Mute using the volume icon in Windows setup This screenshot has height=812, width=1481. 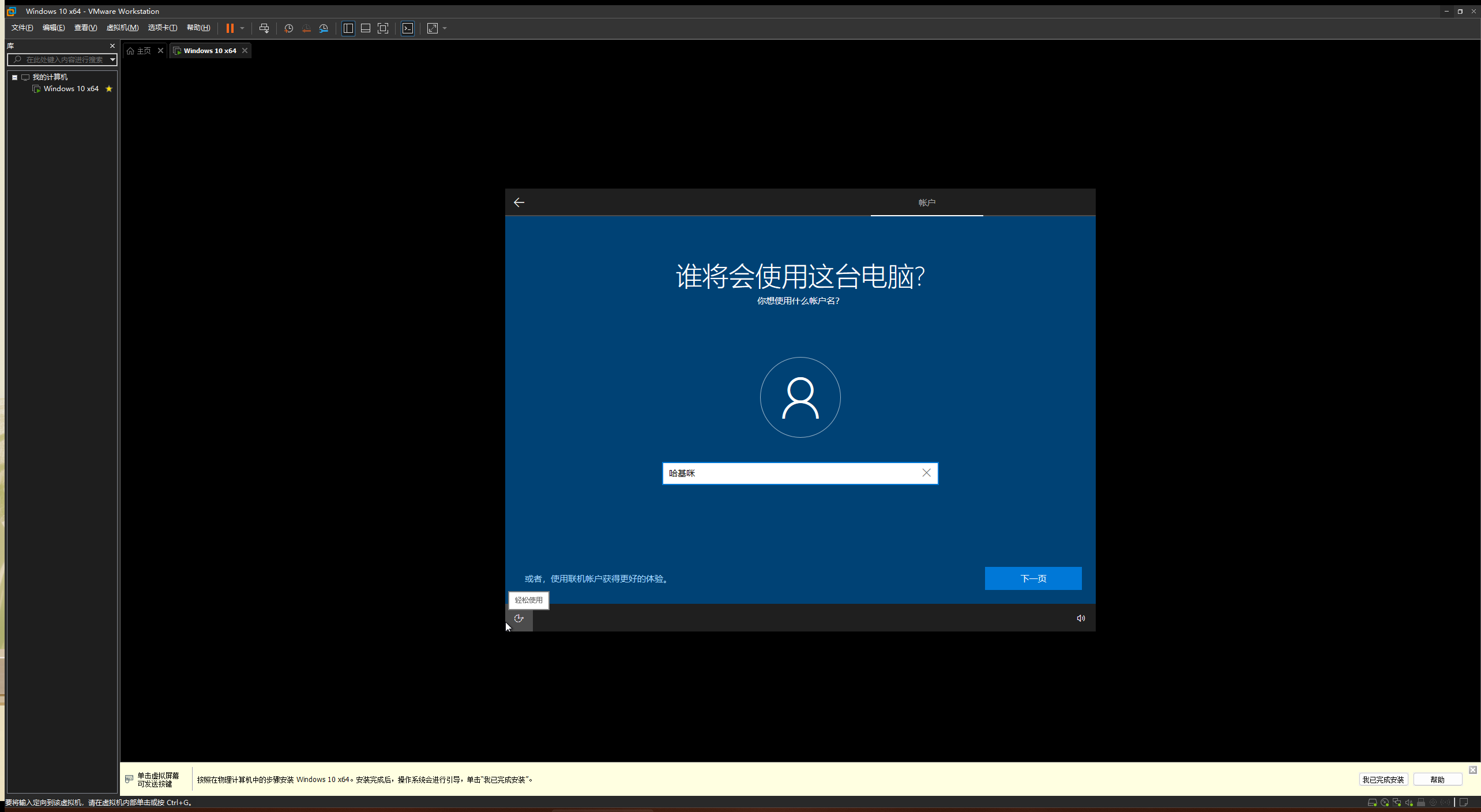tap(1080, 618)
